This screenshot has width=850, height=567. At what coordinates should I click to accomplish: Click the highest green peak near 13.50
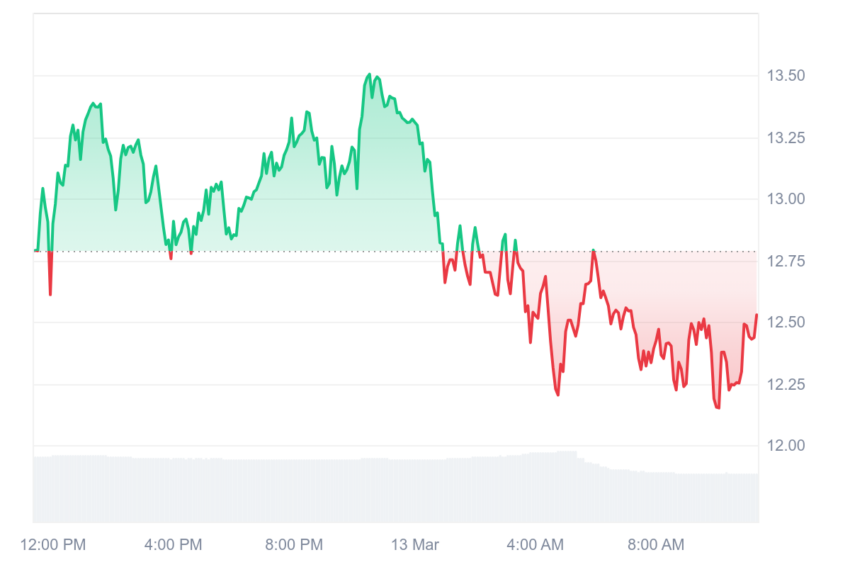pyautogui.click(x=369, y=75)
